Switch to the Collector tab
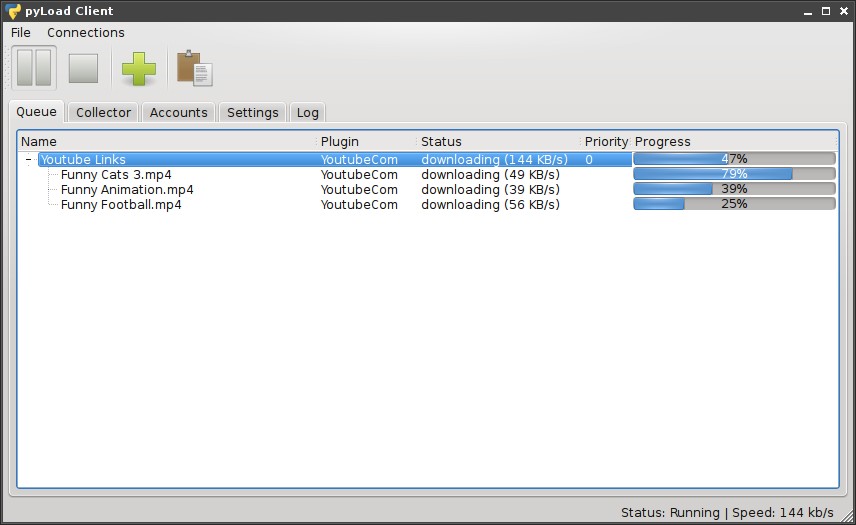 coord(103,112)
